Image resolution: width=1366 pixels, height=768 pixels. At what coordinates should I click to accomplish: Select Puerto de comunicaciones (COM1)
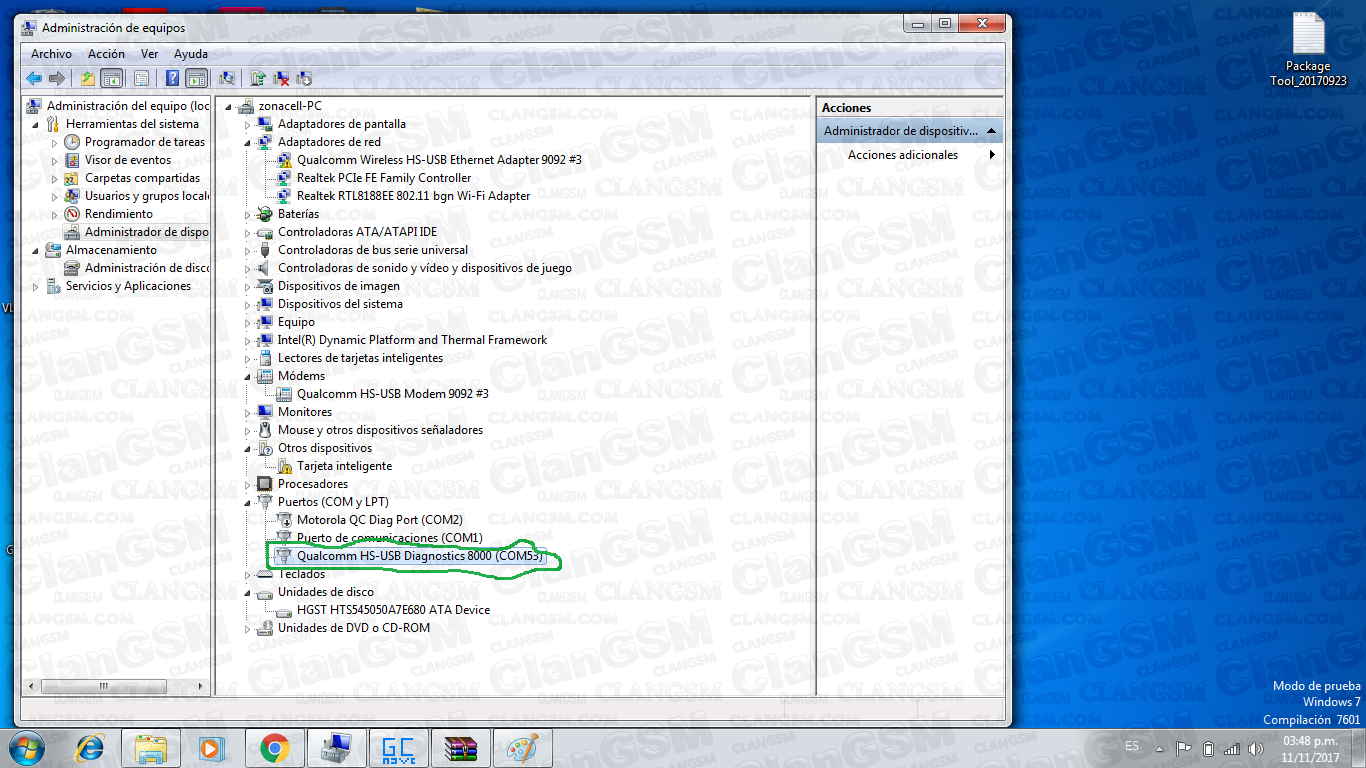pyautogui.click(x=390, y=538)
